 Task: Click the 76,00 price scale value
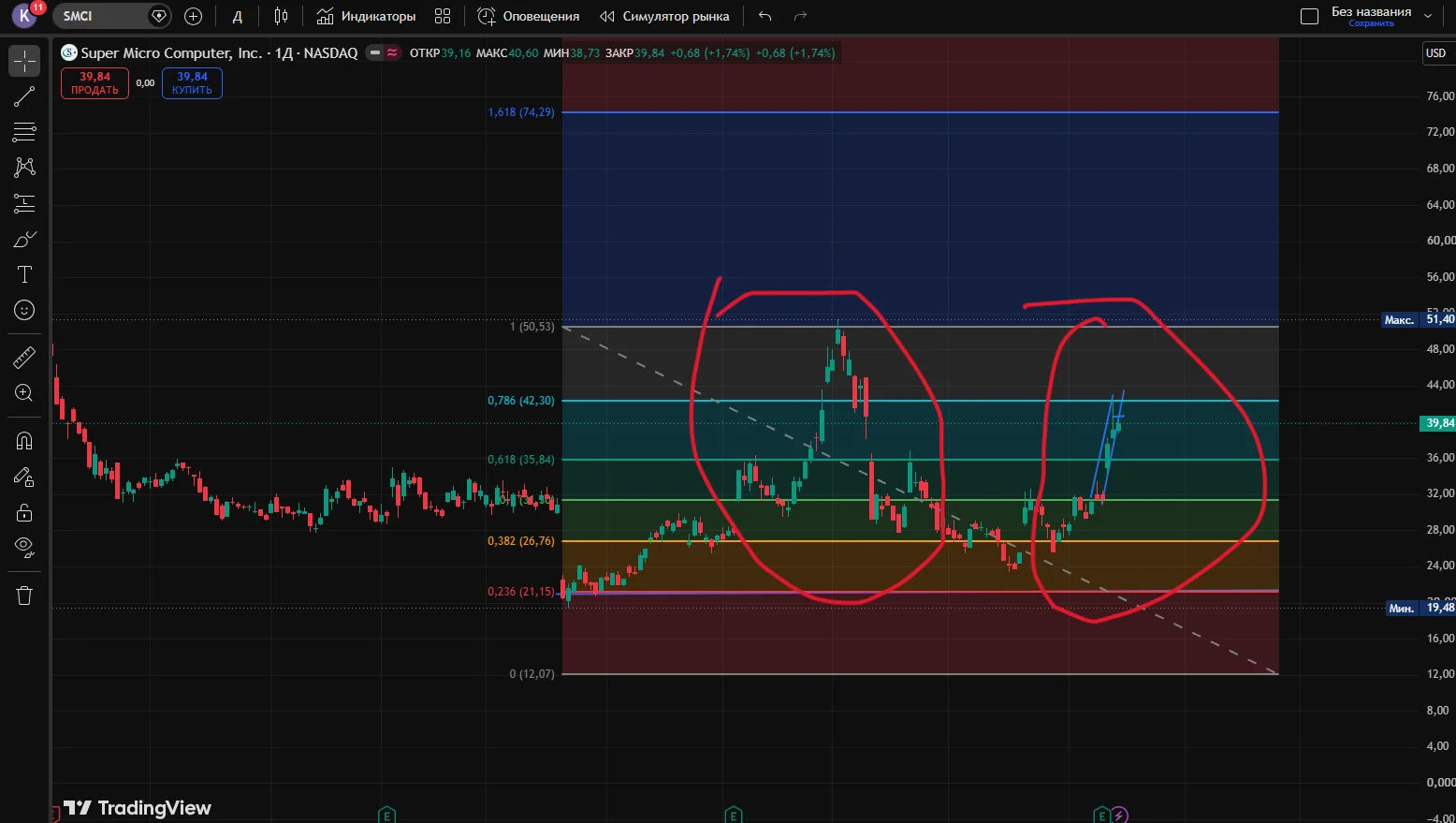1440,96
